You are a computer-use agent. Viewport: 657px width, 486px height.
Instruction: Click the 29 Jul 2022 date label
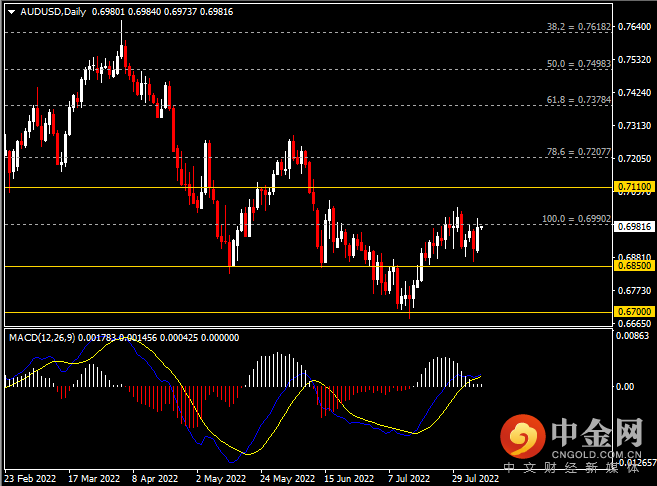476,478
